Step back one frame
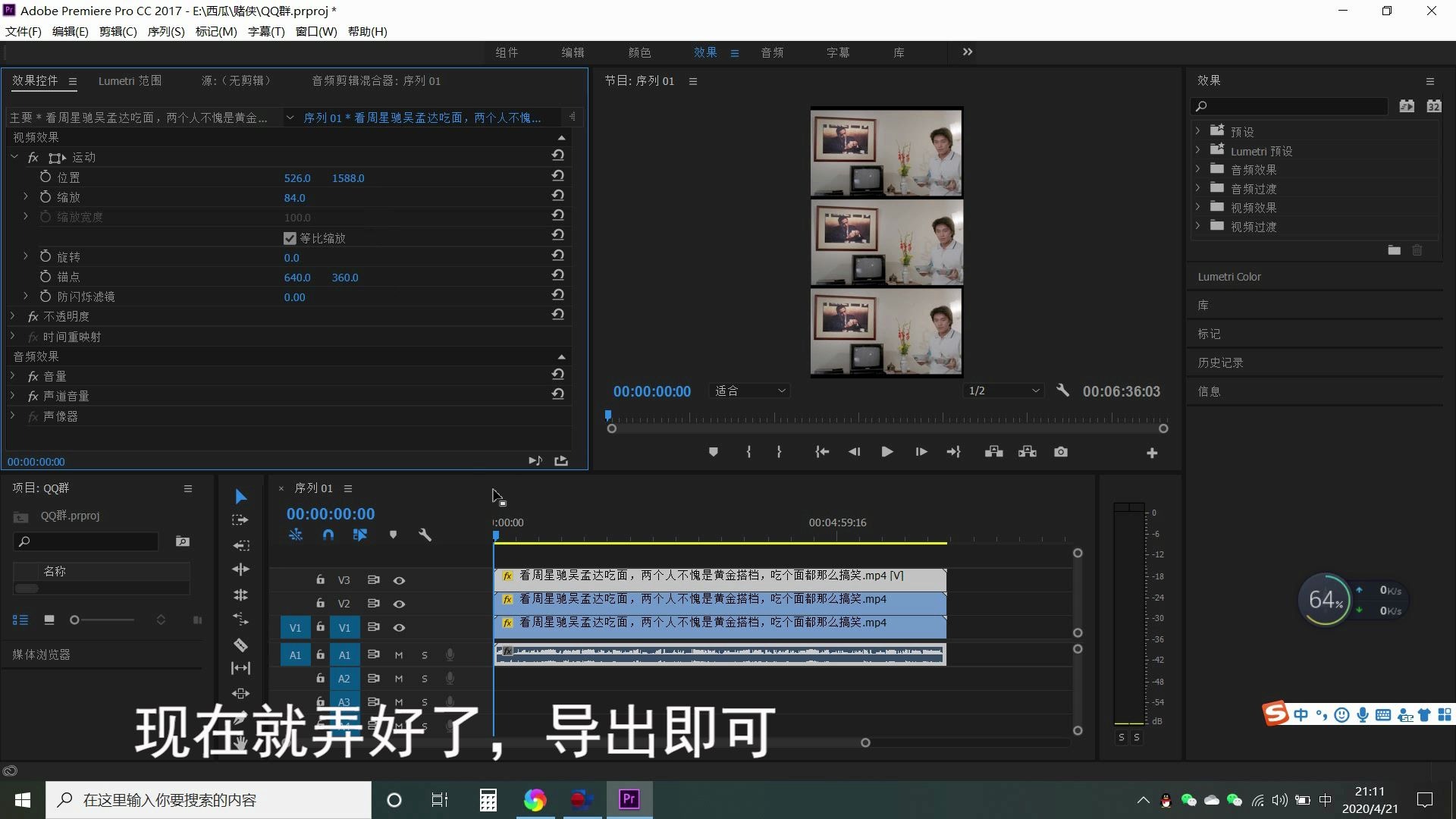This screenshot has width=1456, height=819. (854, 452)
